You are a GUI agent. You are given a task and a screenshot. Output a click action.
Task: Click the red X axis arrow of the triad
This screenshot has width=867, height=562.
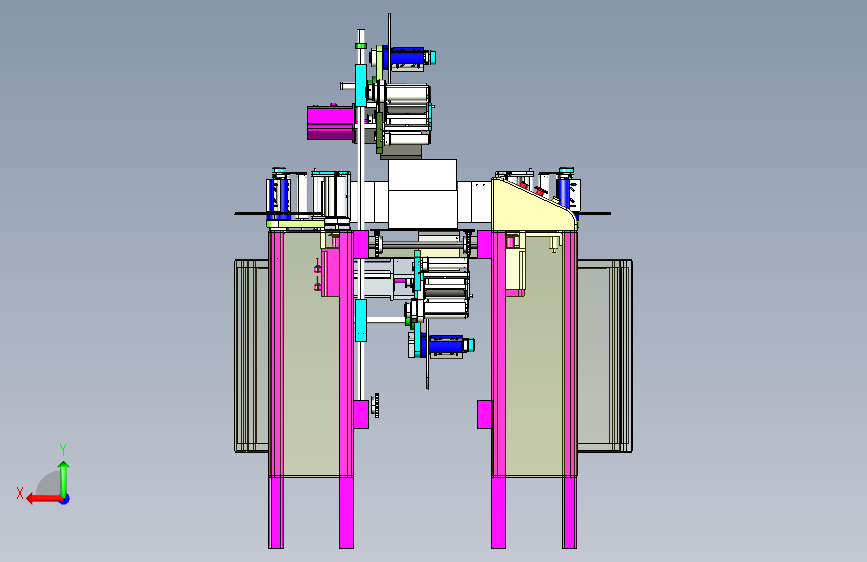coord(43,499)
